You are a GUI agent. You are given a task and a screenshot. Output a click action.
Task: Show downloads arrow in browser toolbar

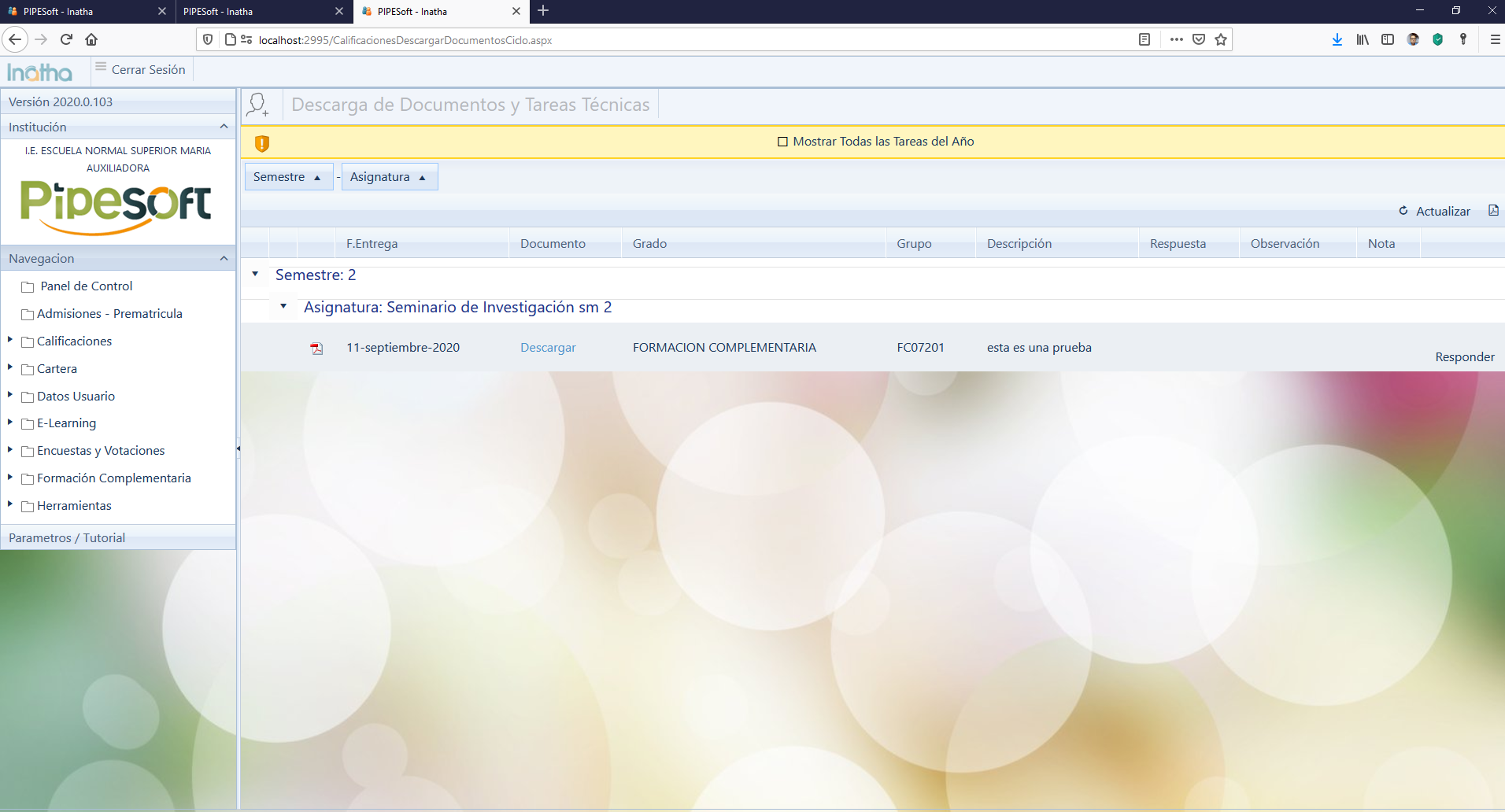point(1337,39)
